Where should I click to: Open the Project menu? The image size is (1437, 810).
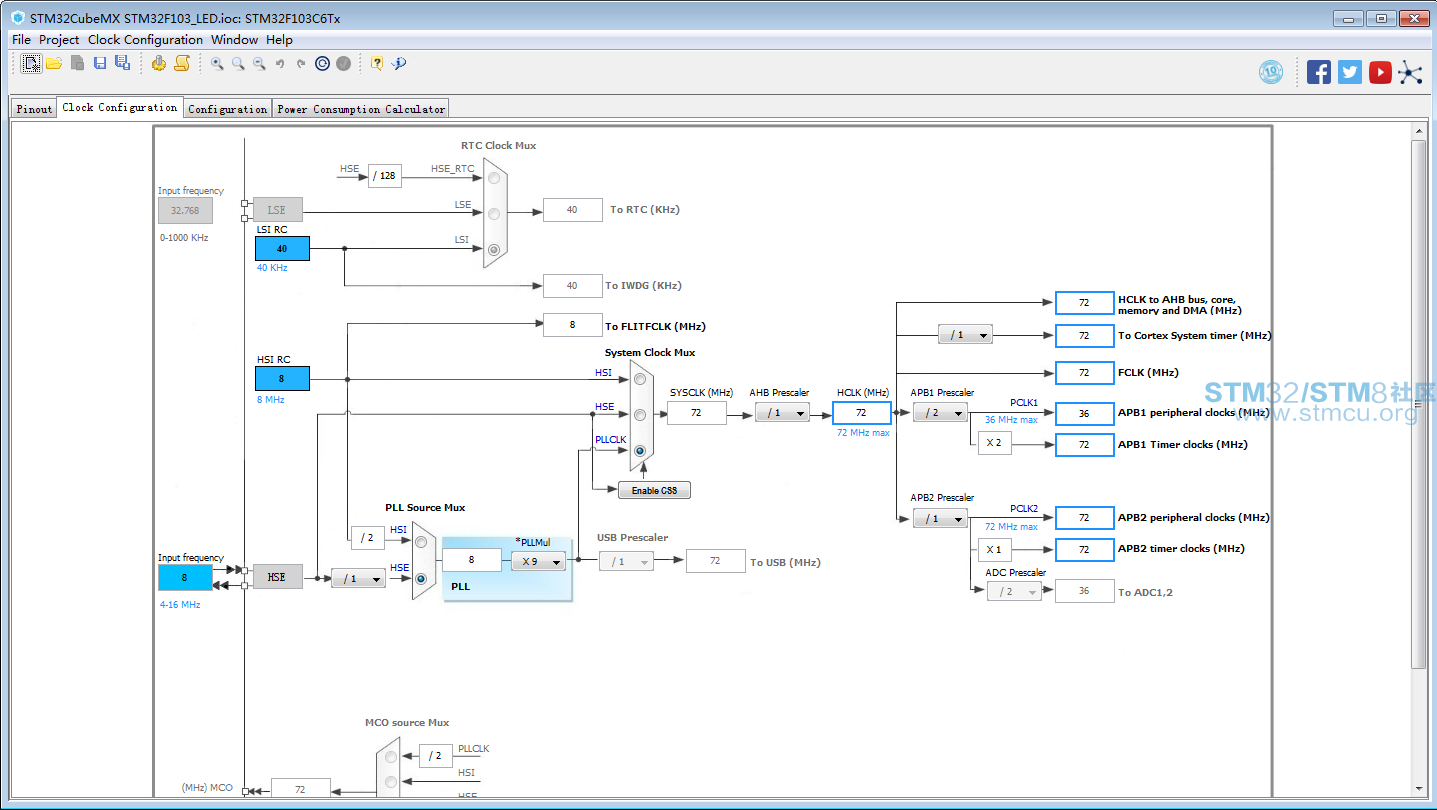pyautogui.click(x=59, y=40)
